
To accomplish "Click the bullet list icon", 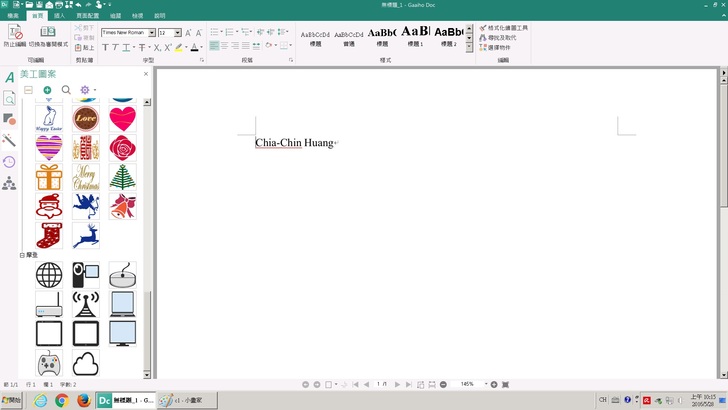I will (214, 32).
